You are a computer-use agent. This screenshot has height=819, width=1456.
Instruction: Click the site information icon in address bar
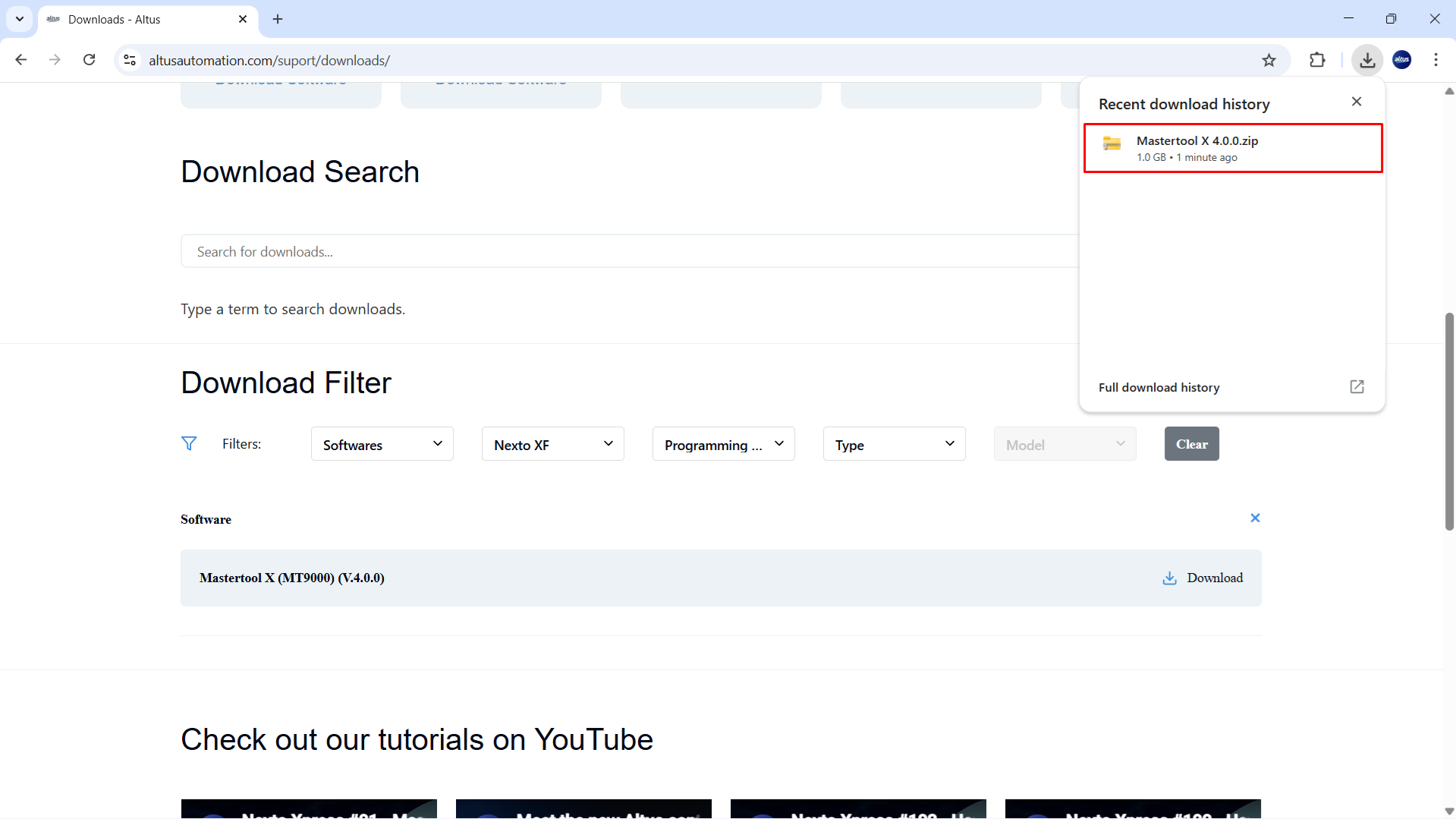click(130, 60)
